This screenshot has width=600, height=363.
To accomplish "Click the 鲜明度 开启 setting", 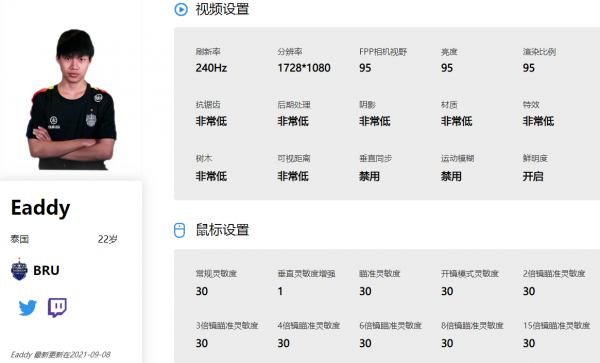I will point(533,176).
